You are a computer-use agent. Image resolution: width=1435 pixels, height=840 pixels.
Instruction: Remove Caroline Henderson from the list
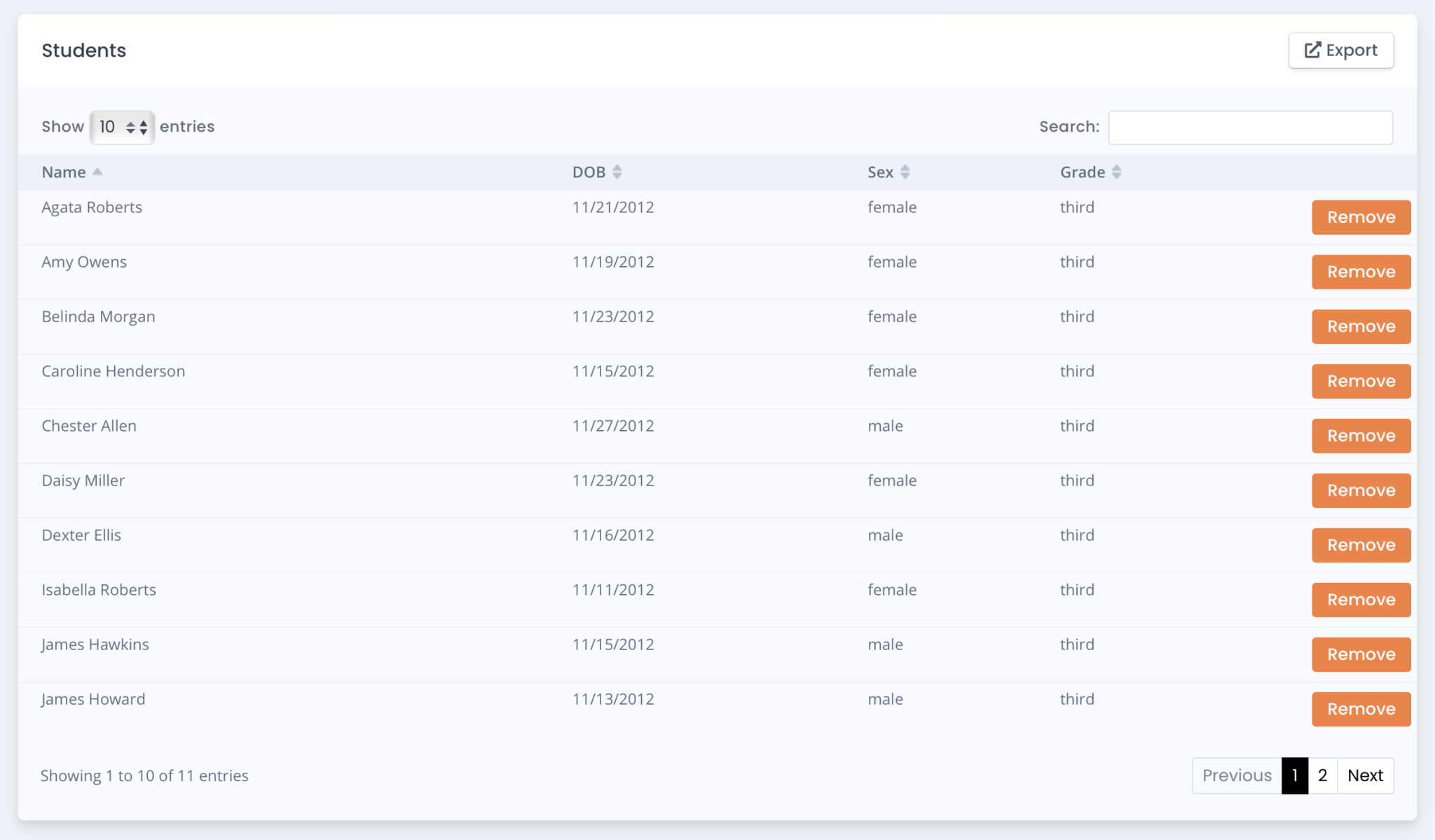[1360, 381]
